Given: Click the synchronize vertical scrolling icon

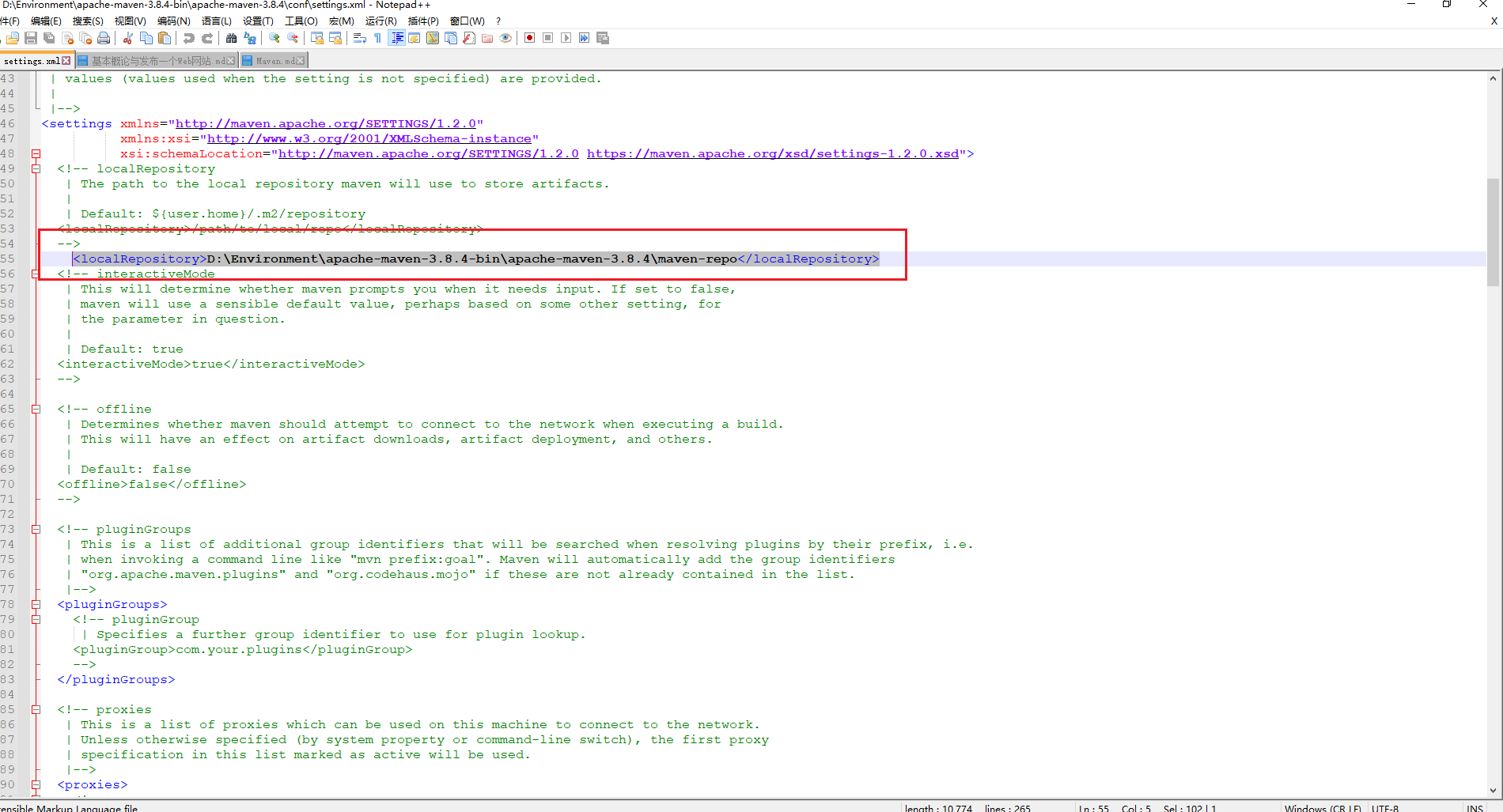Looking at the screenshot, I should click(316, 38).
